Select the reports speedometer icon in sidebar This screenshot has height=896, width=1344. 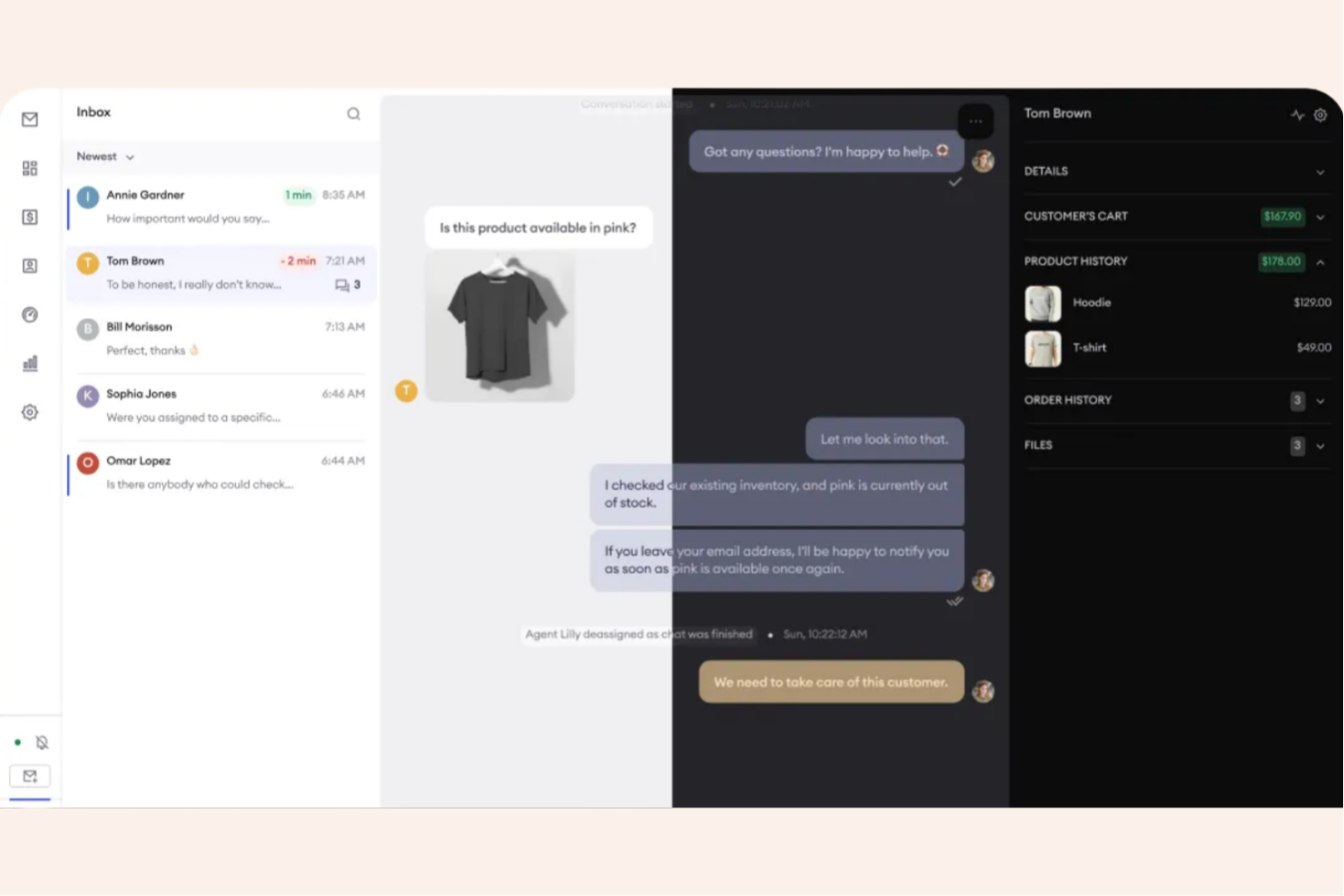(30, 314)
